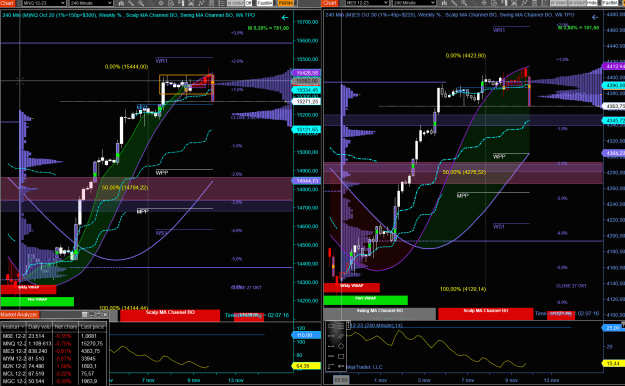Toggle Chart Trader icon in MNQ chart toolbar
Image resolution: width=625 pixels, height=386 pixels.
(181, 3)
